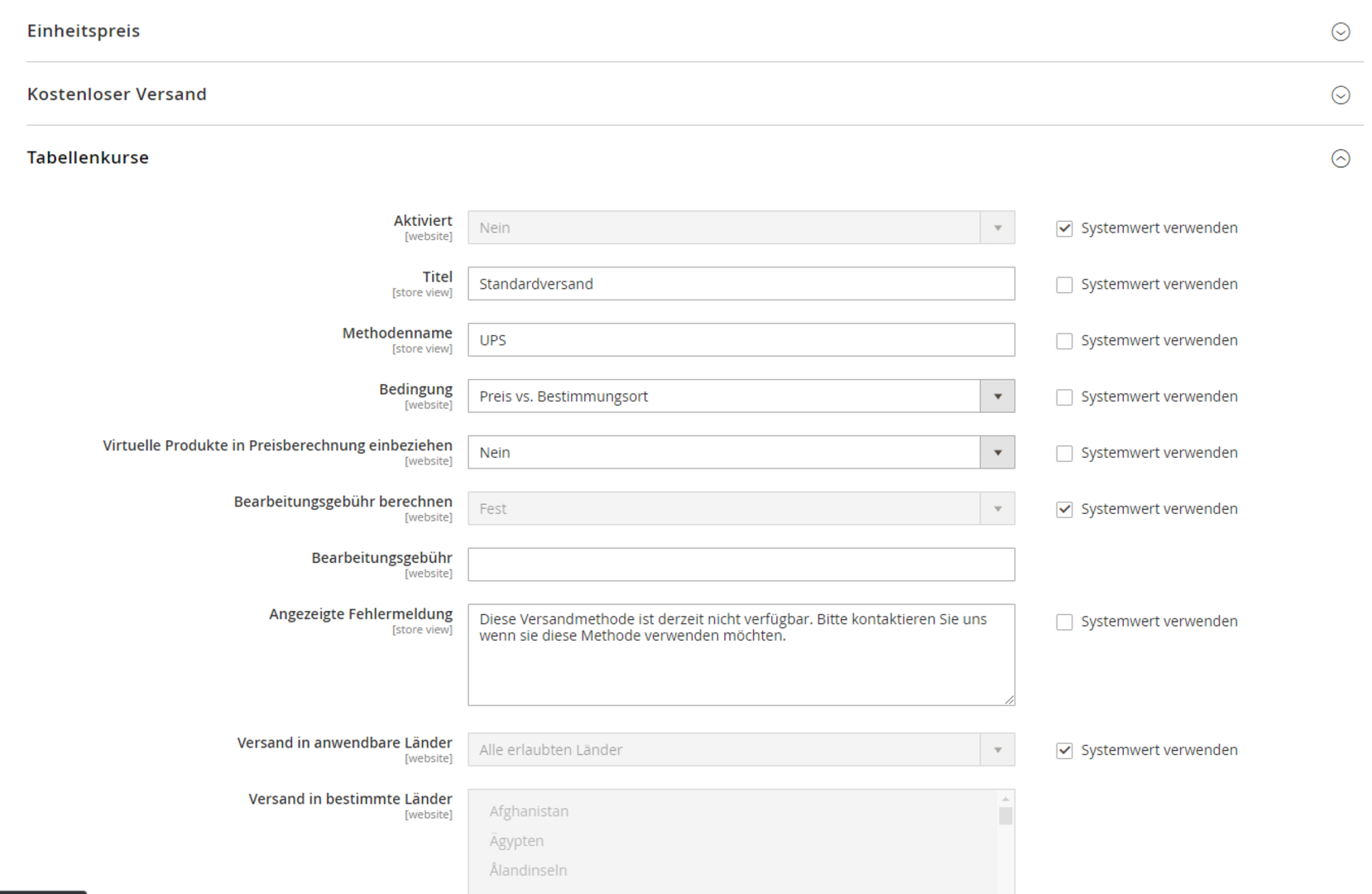Uncheck Systemwert verwenden for Bearbeitungsgebühr berechnen
Screen dimensions: 1372x894
point(1064,510)
